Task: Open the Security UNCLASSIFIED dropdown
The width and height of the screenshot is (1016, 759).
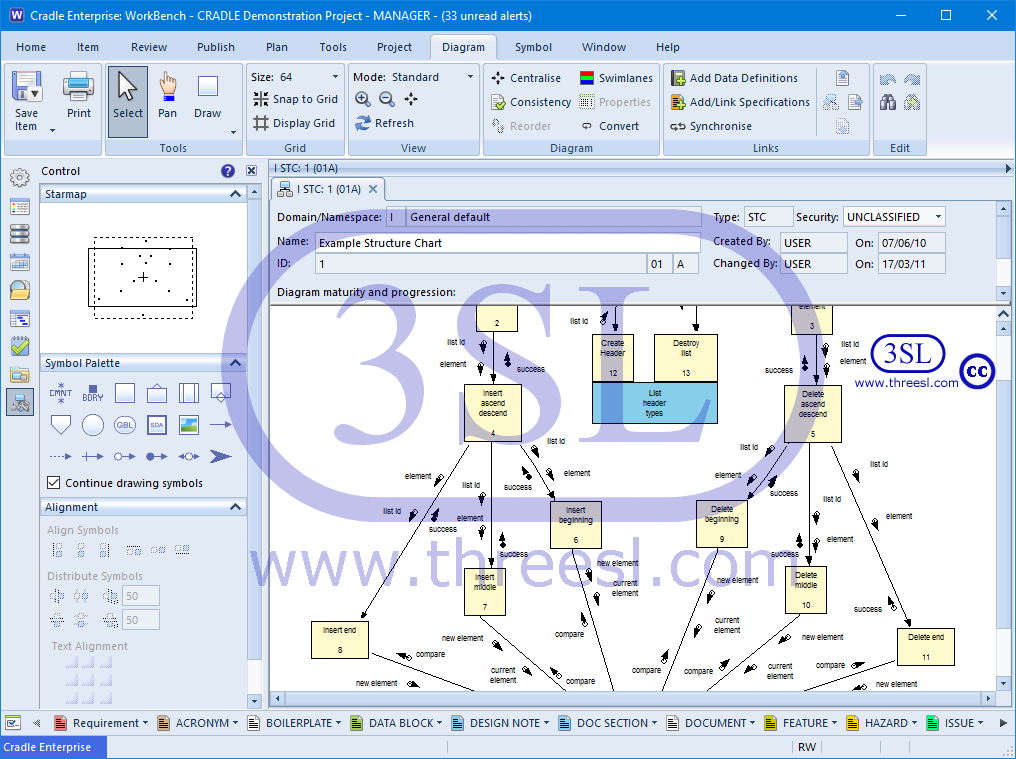Action: click(938, 216)
